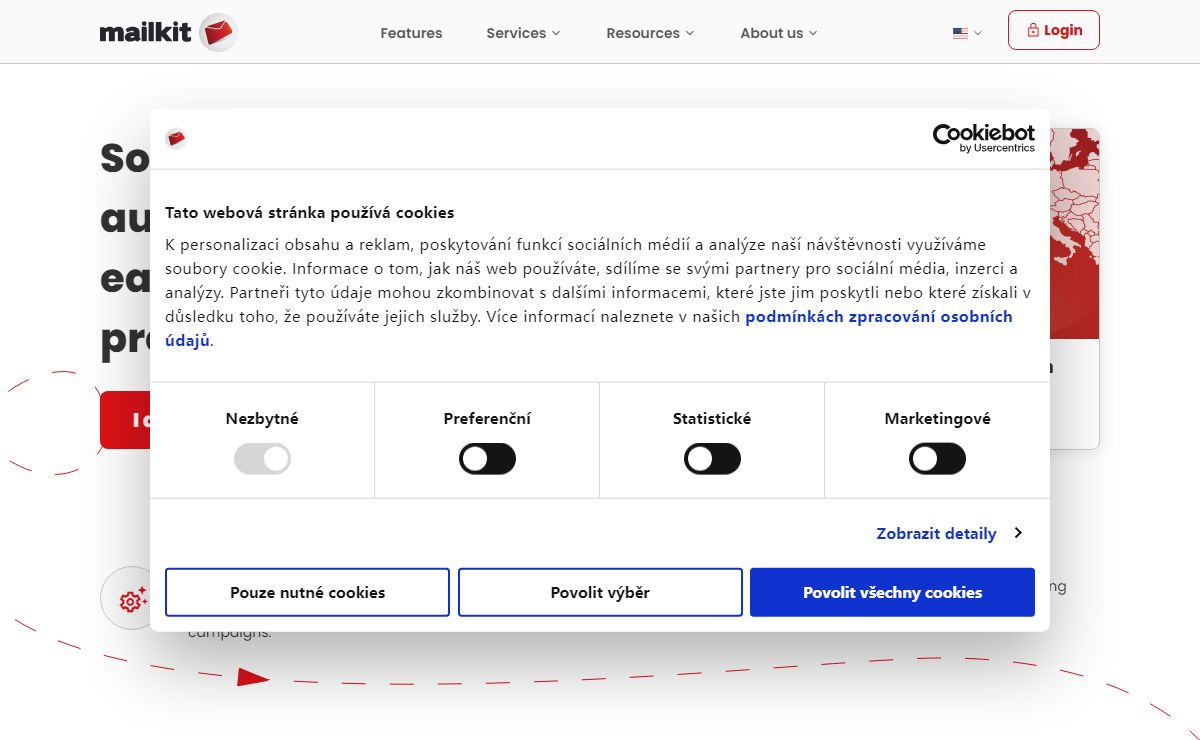Click the red envelope icon in cookie dialog
The image size is (1200, 740).
[177, 138]
